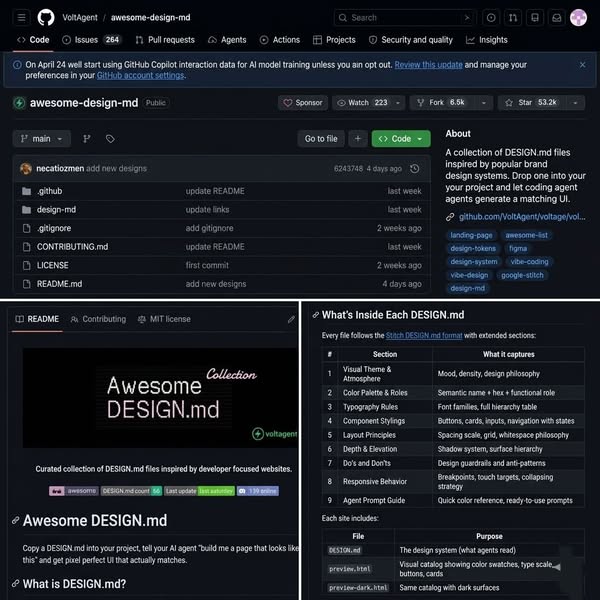Open the Stitch DESIGN.md format link
The image size is (600, 600).
click(x=424, y=335)
